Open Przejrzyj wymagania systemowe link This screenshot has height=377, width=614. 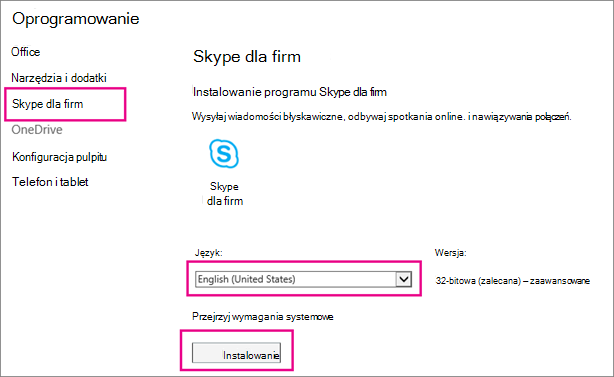pyautogui.click(x=263, y=317)
